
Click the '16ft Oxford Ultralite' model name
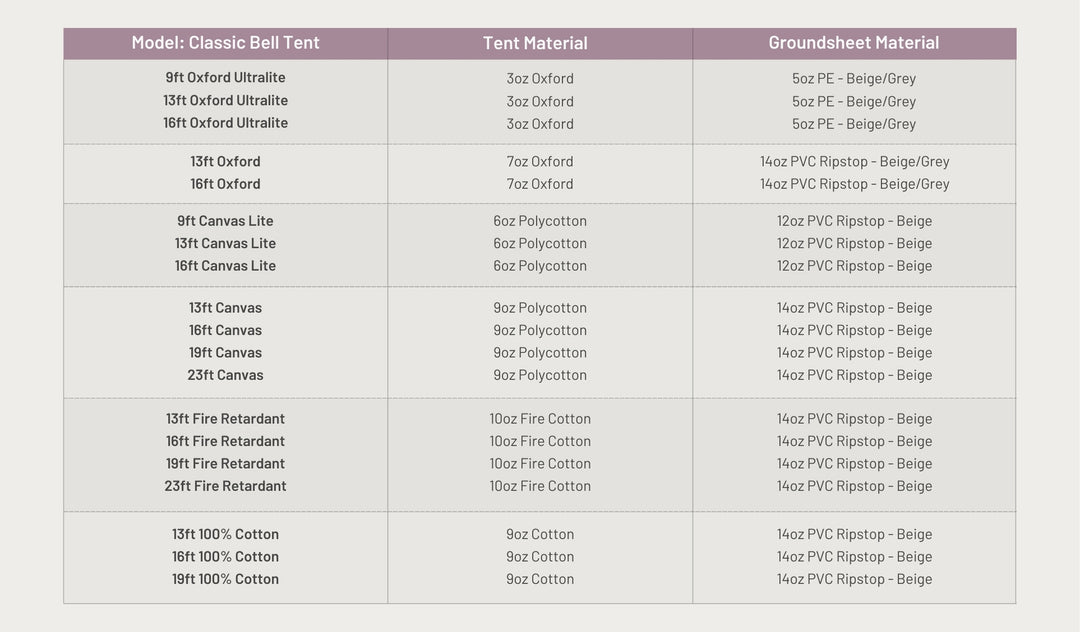225,123
